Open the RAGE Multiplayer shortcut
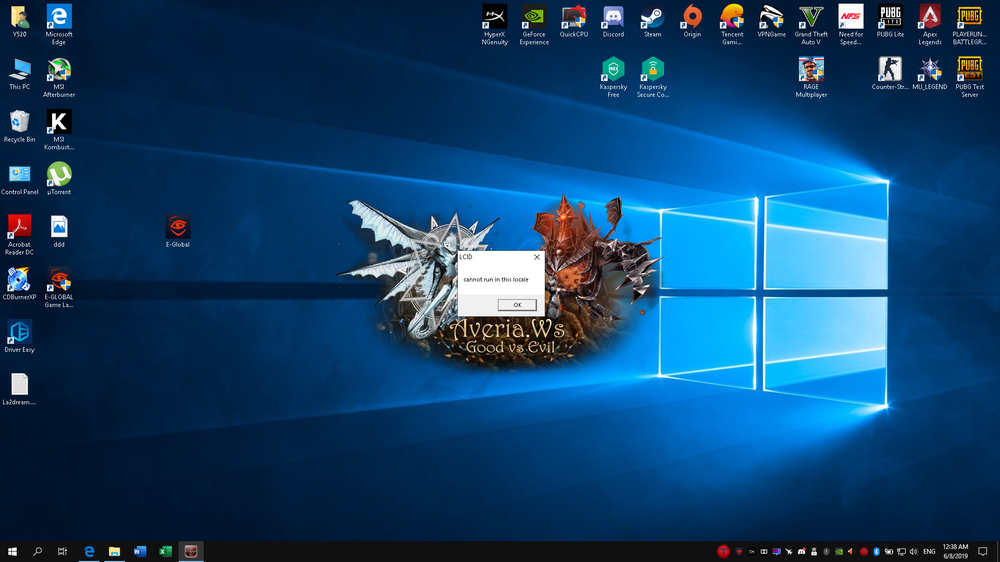Viewport: 1000px width, 562px height. pyautogui.click(x=811, y=70)
